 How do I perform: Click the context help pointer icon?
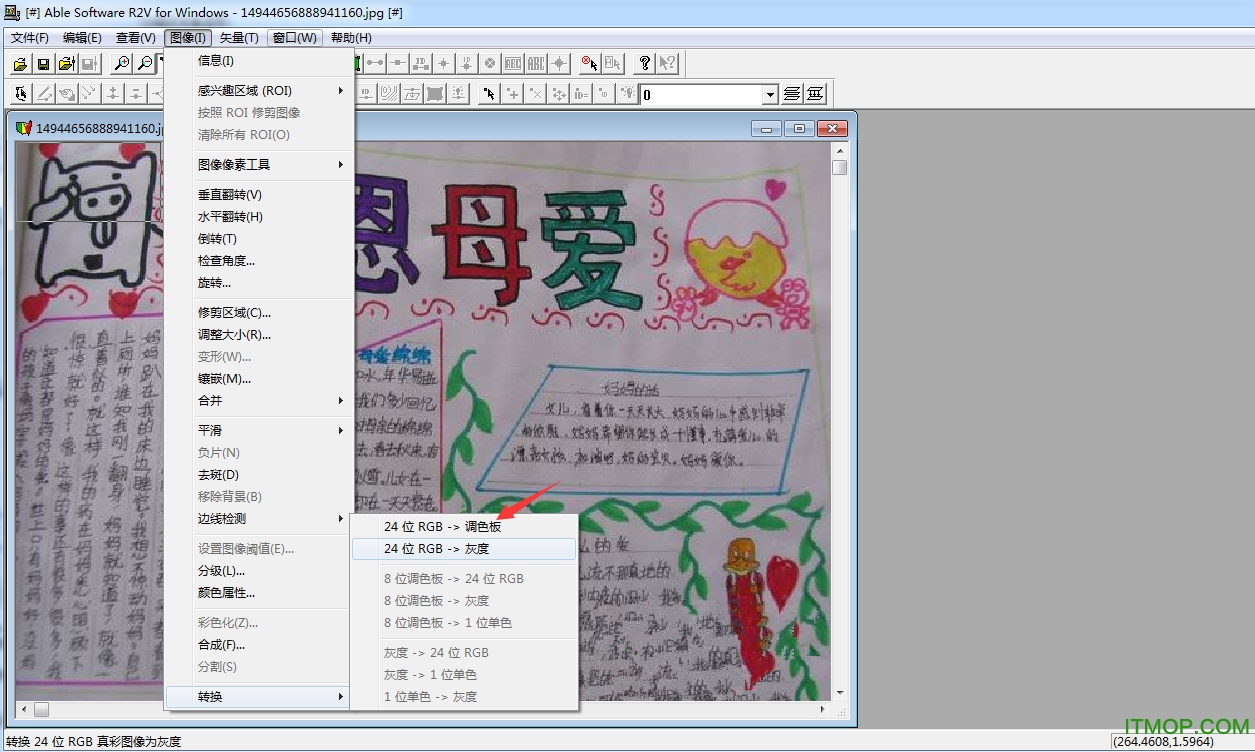click(x=668, y=63)
